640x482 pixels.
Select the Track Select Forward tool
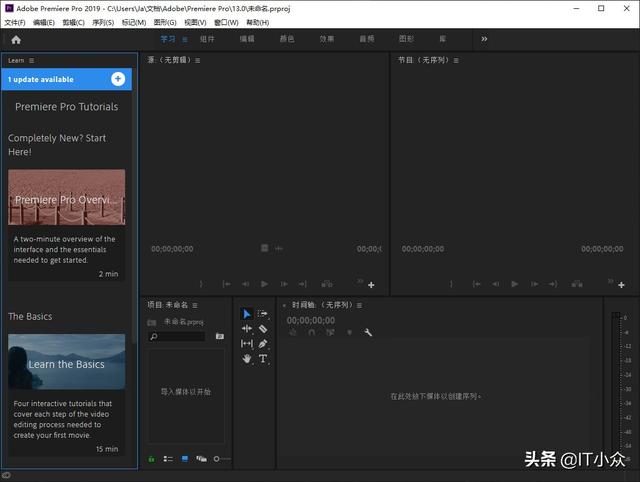click(262, 313)
